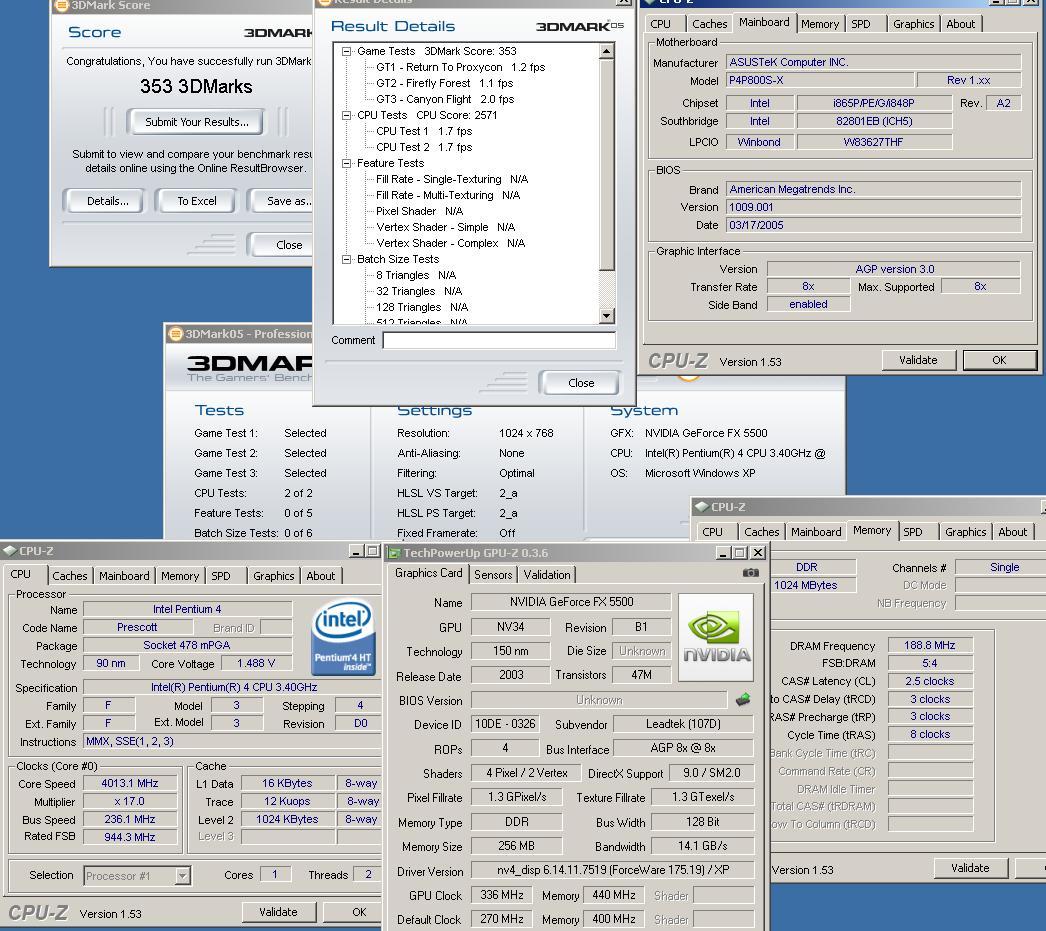1046x931 pixels.
Task: Click the 3DMark Score window title icon
Action: 61,5
